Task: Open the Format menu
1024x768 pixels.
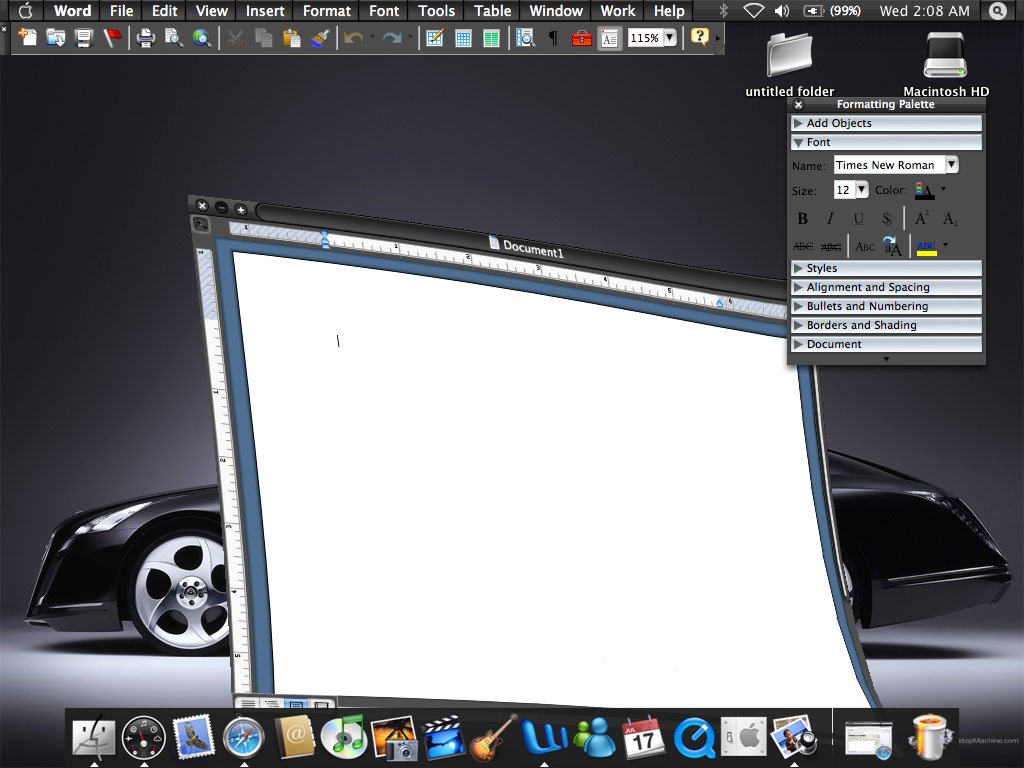Action: pyautogui.click(x=327, y=10)
